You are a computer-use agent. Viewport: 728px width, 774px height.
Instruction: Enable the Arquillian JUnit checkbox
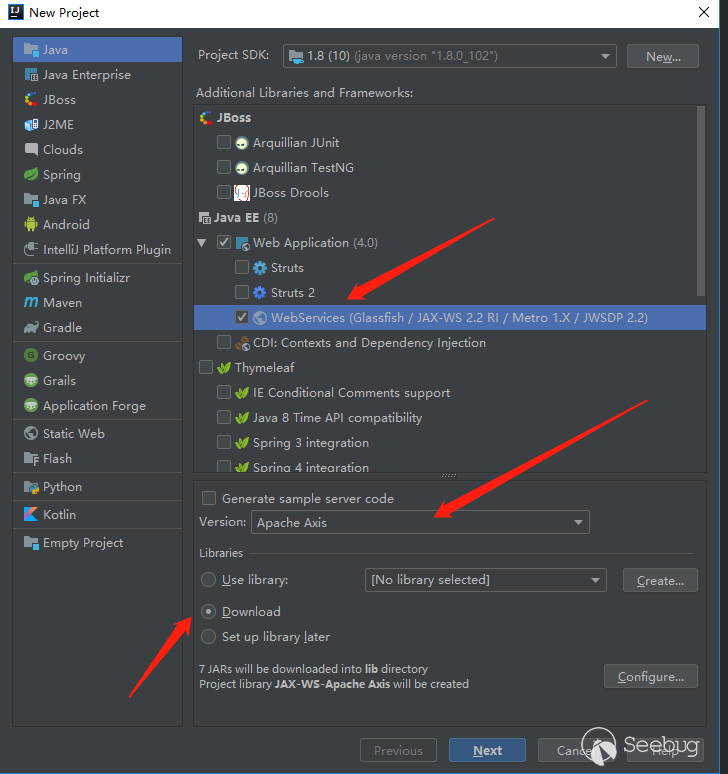tap(224, 142)
